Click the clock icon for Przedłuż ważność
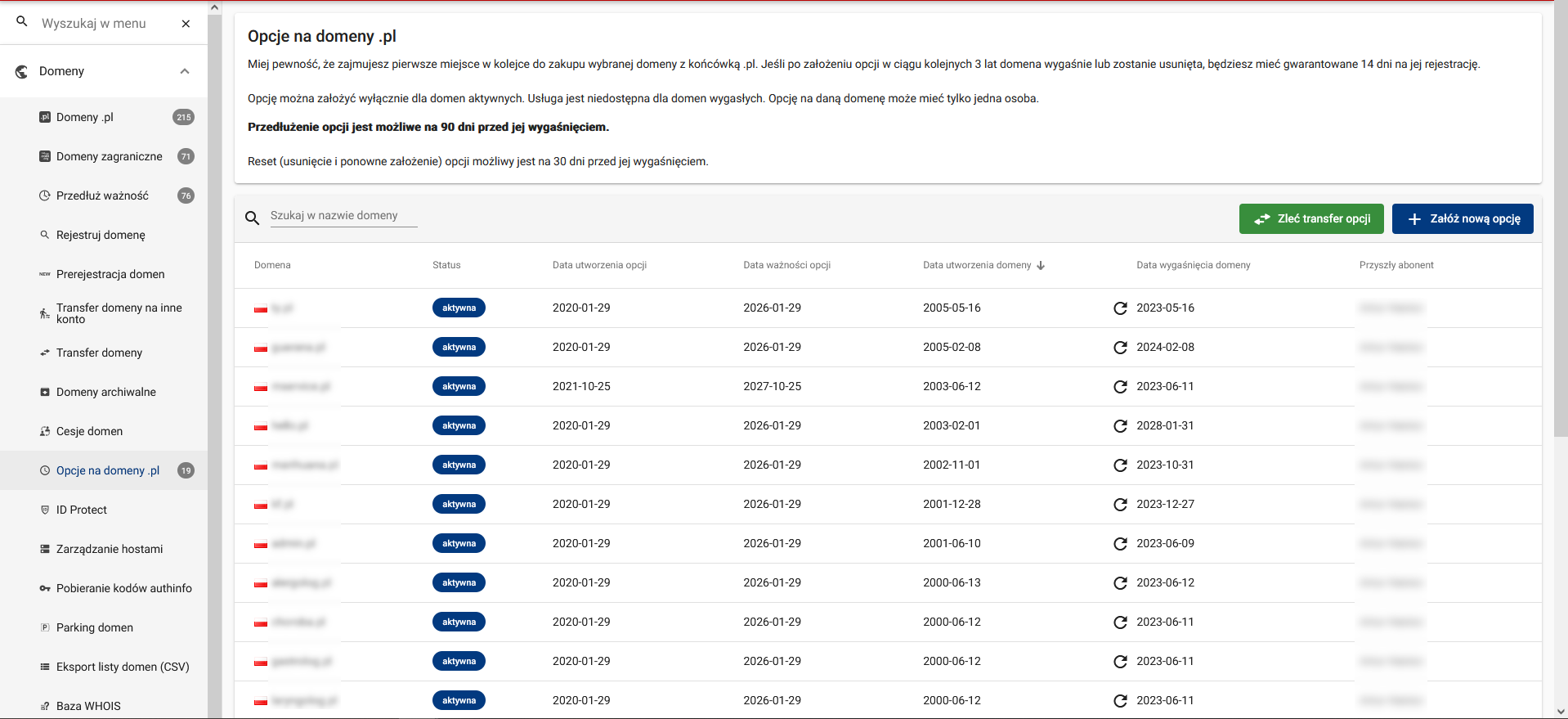Image resolution: width=1568 pixels, height=719 pixels. (45, 195)
